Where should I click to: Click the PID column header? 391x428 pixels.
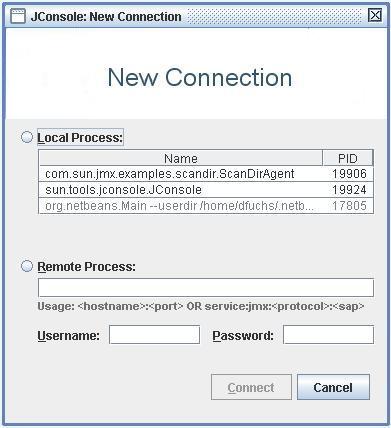point(348,158)
